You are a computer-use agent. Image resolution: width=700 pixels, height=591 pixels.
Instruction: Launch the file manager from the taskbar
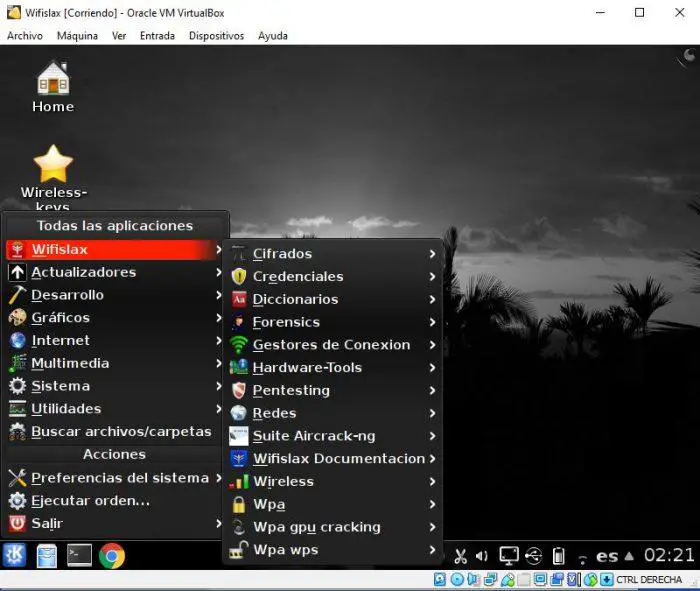pos(47,556)
